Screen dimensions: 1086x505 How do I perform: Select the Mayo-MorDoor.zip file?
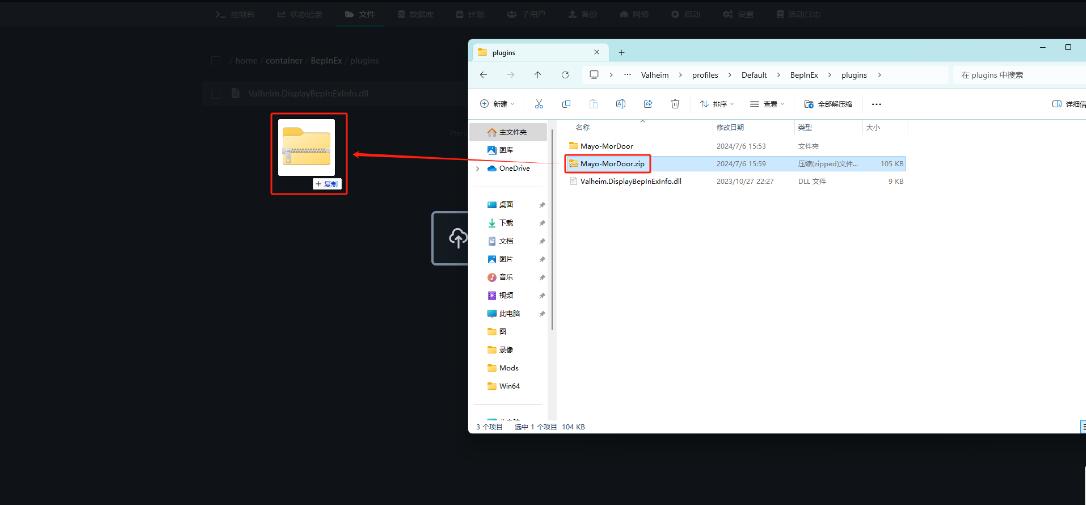(x=736, y=163)
